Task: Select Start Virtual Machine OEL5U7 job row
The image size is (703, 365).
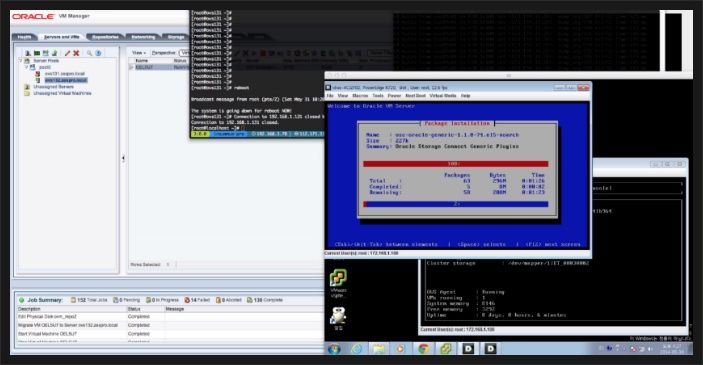Action: tap(169, 334)
